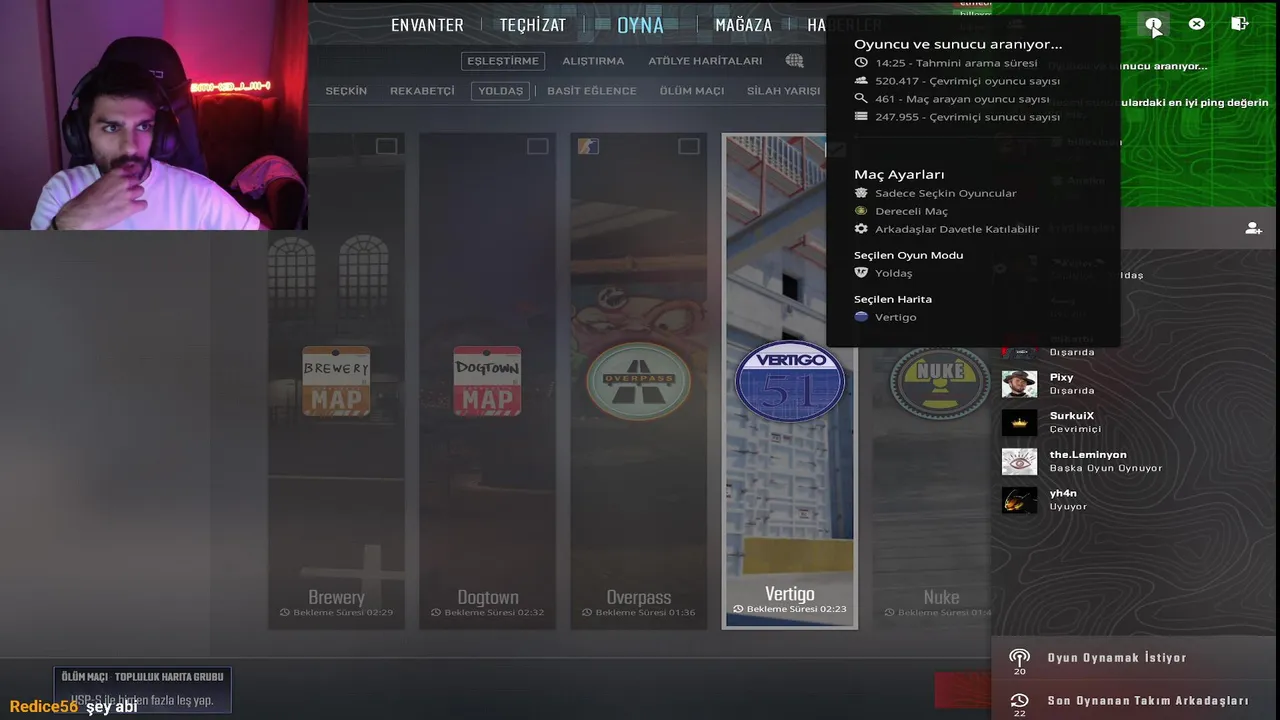Select the Dogtown map card

[x=487, y=382]
